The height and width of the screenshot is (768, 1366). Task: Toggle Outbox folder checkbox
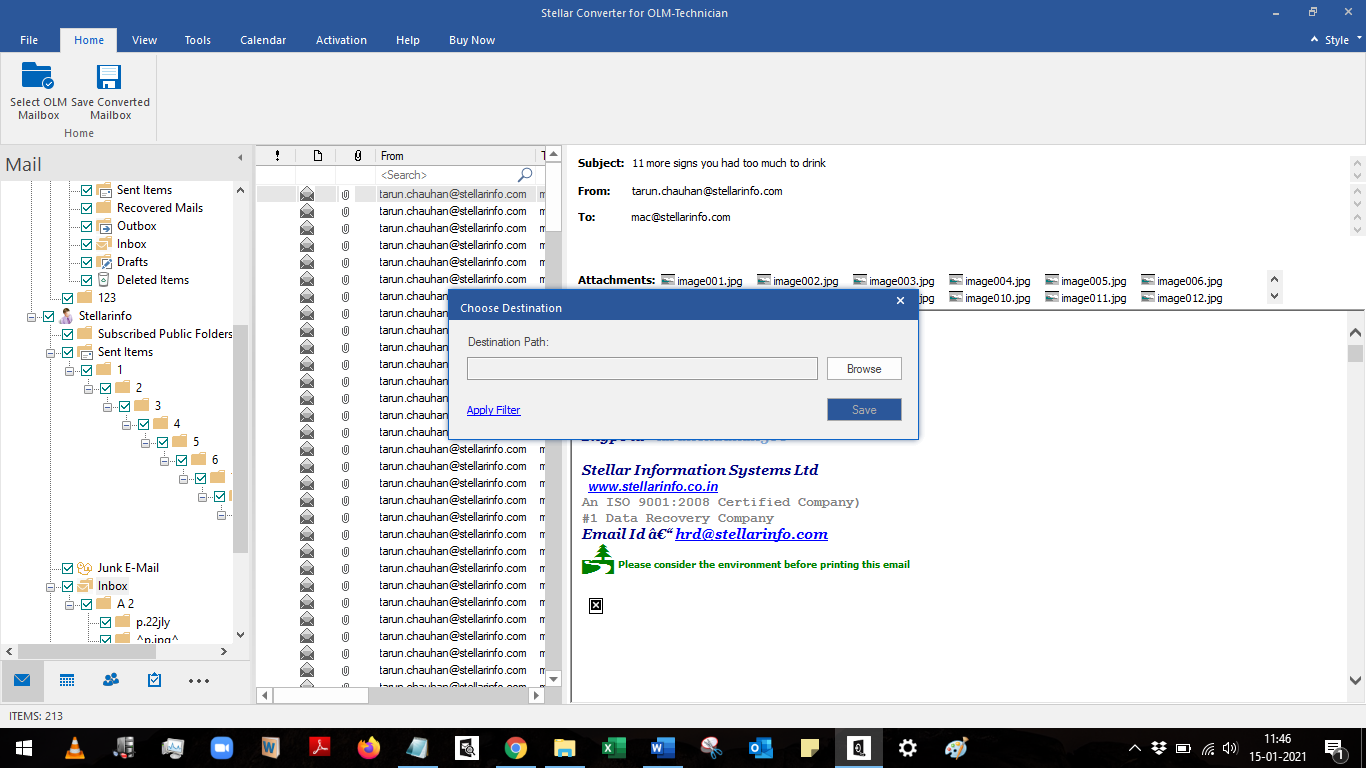[87, 226]
